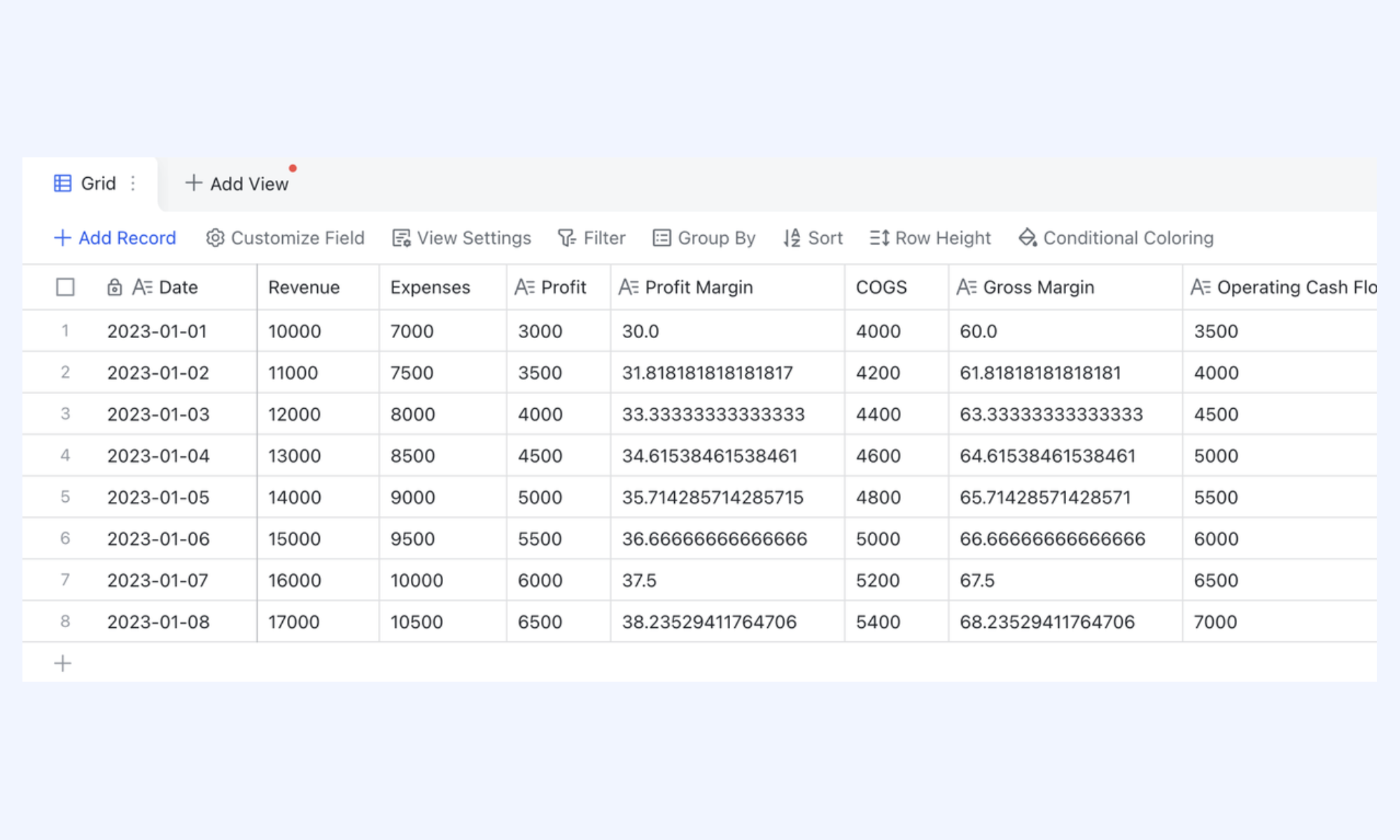Image resolution: width=1400 pixels, height=840 pixels.
Task: Select the Expenses column header
Action: (443, 287)
